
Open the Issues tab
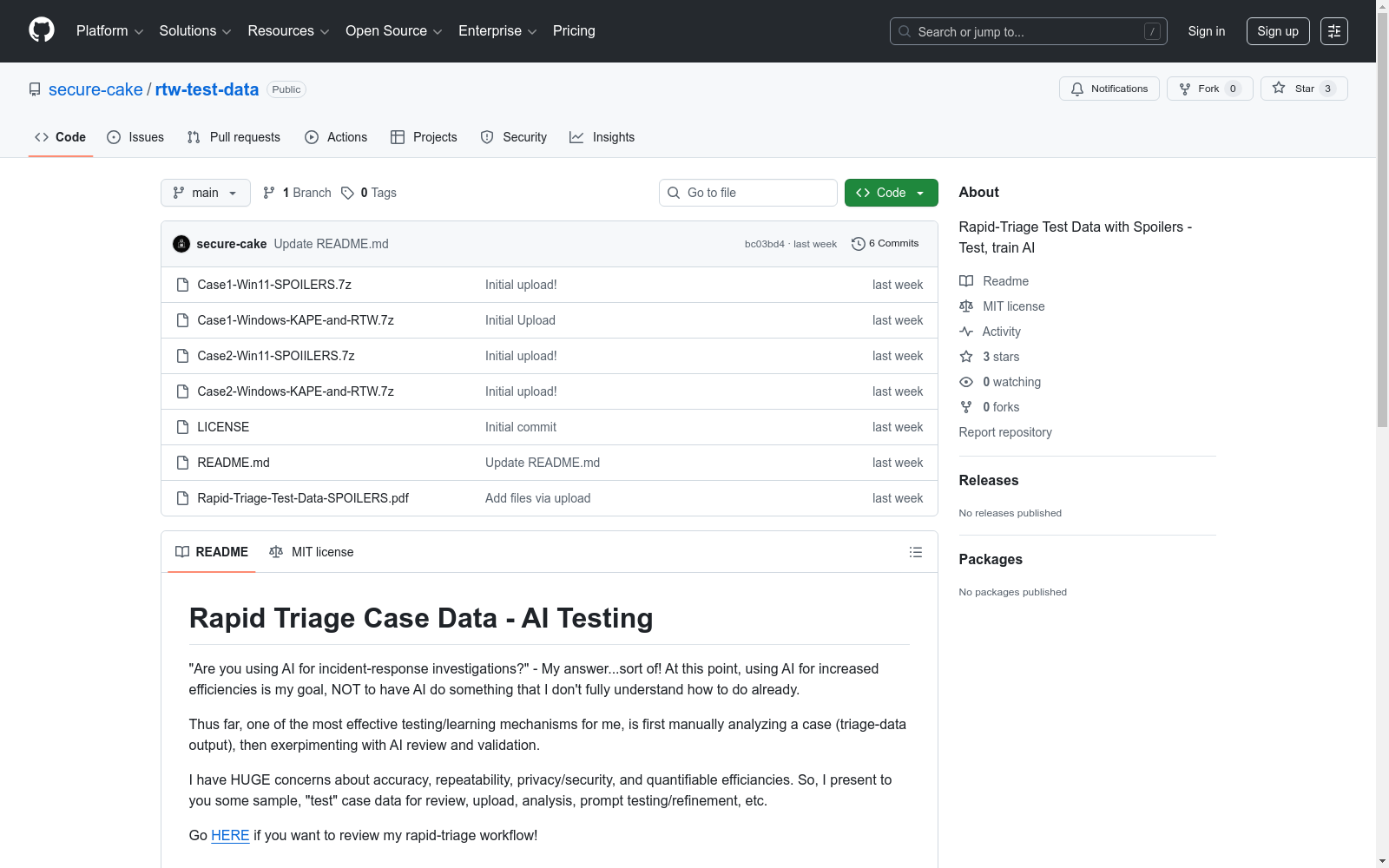pyautogui.click(x=135, y=137)
